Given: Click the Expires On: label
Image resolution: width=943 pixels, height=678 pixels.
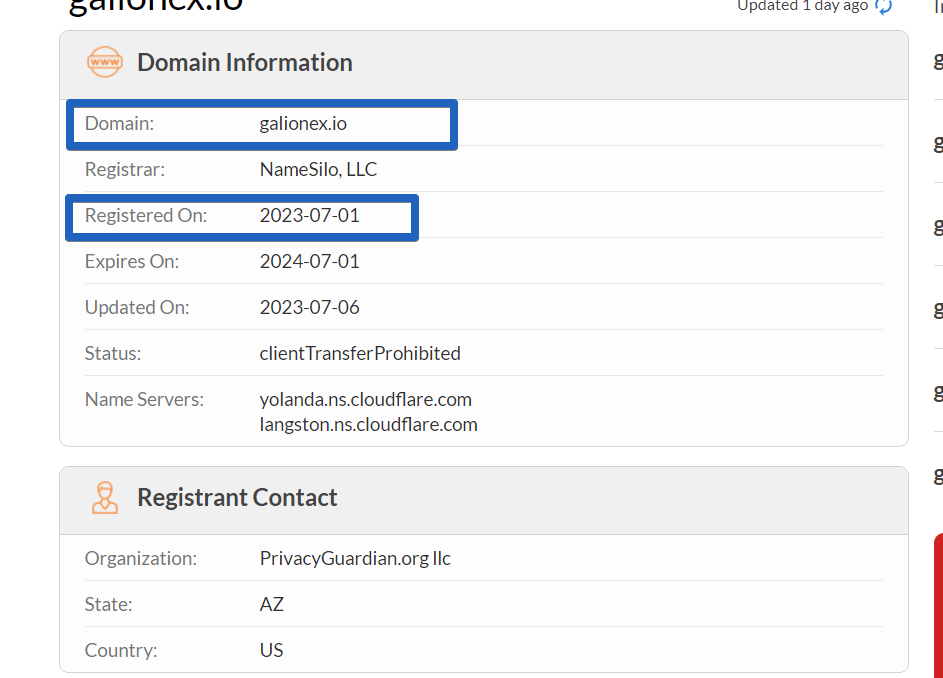Looking at the screenshot, I should coord(132,261).
